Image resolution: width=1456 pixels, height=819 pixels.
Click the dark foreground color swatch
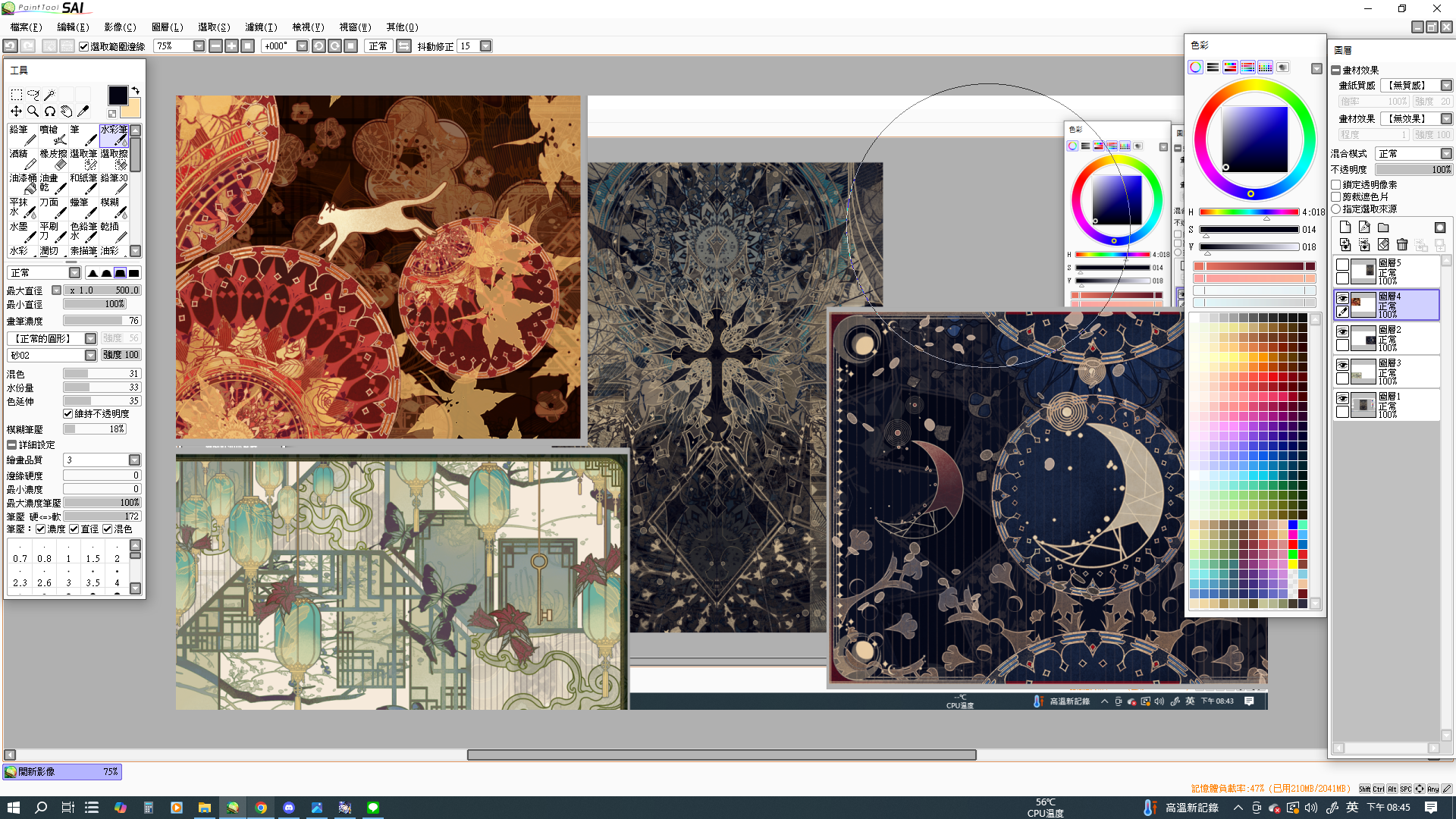[118, 96]
